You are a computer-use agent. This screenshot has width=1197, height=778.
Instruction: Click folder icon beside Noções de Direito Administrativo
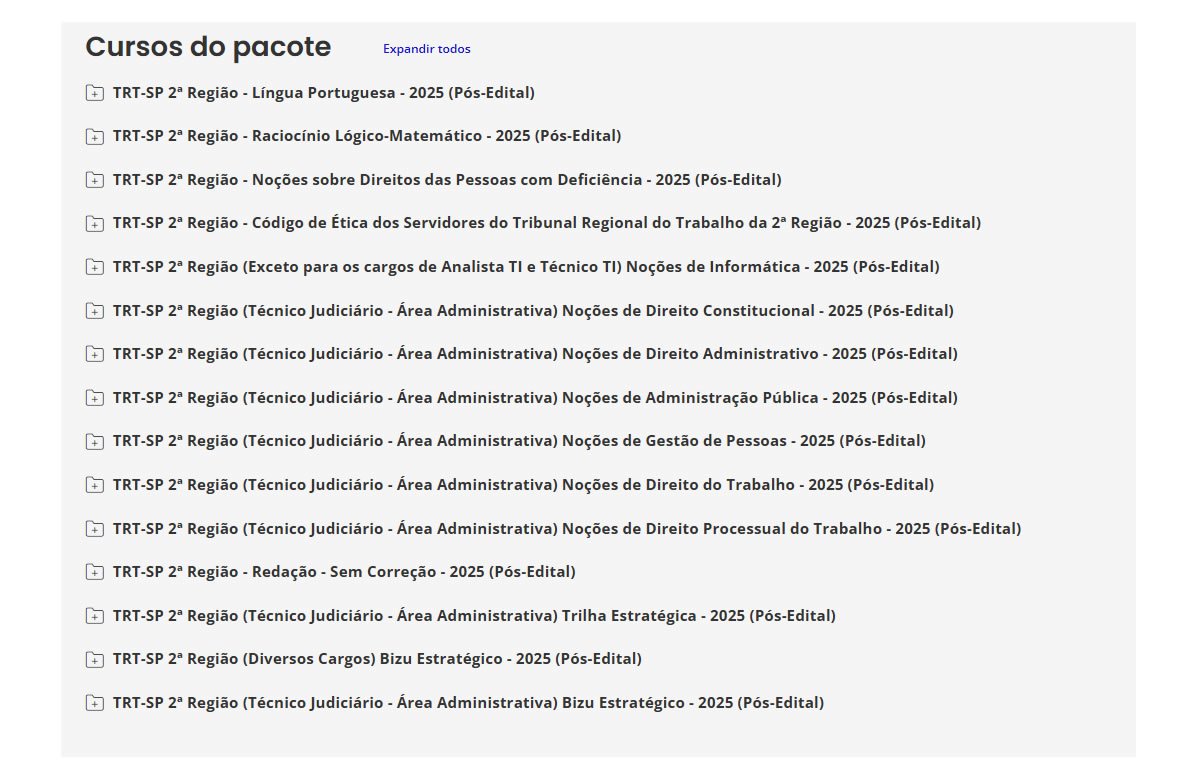pos(94,354)
